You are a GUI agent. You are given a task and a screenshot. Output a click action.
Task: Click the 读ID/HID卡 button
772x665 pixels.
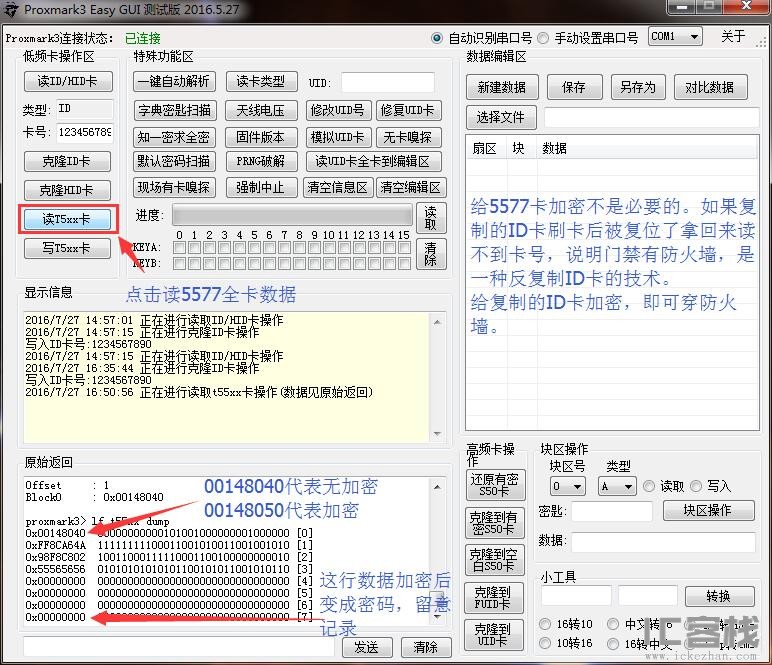pyautogui.click(x=68, y=81)
